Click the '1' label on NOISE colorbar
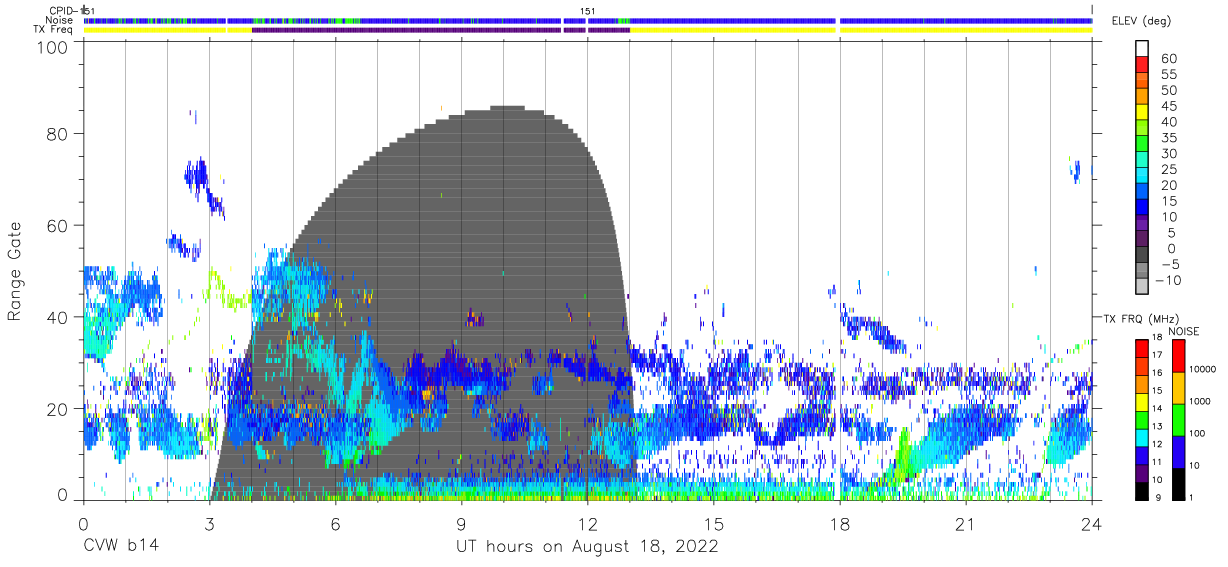This screenshot has width=1228, height=567. [x=1191, y=497]
